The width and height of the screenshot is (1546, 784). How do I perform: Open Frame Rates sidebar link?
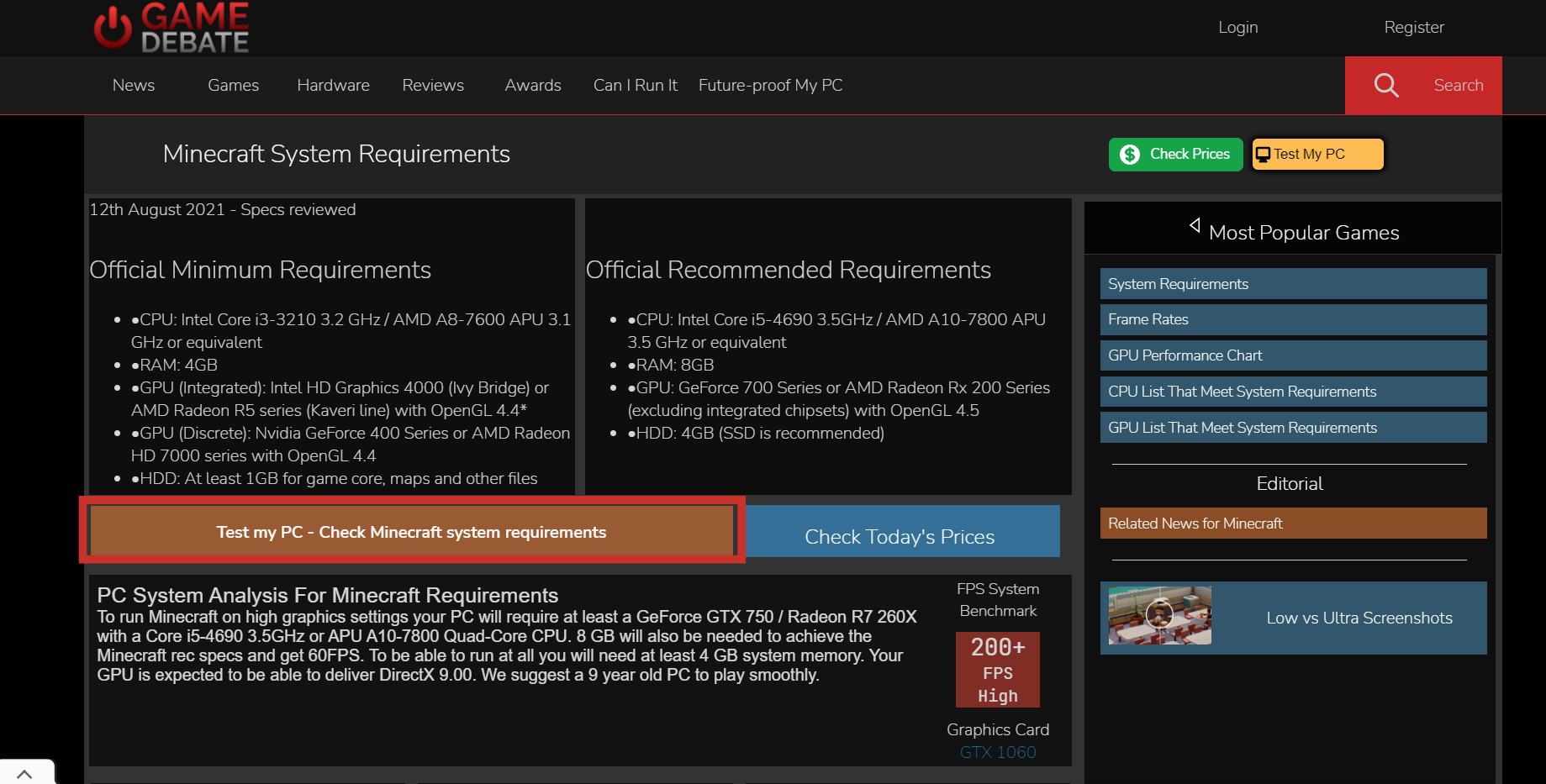(x=1293, y=319)
